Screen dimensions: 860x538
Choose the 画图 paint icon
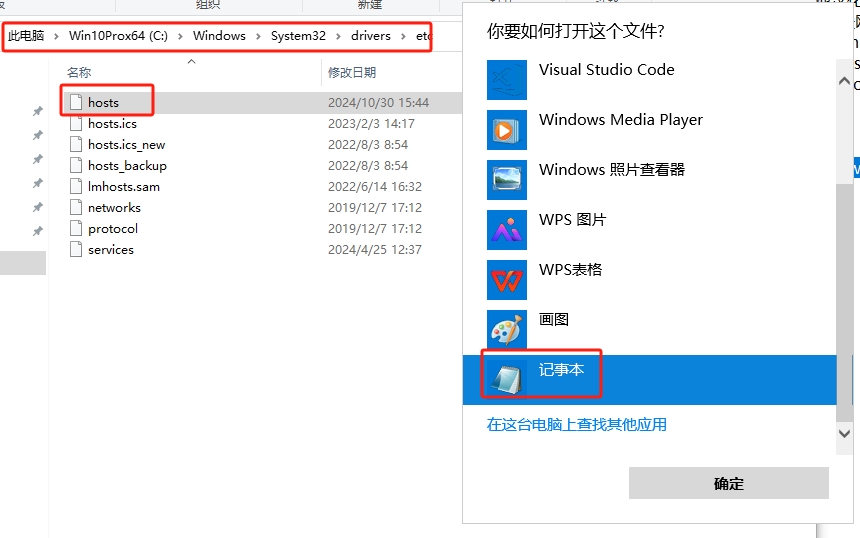pos(507,330)
